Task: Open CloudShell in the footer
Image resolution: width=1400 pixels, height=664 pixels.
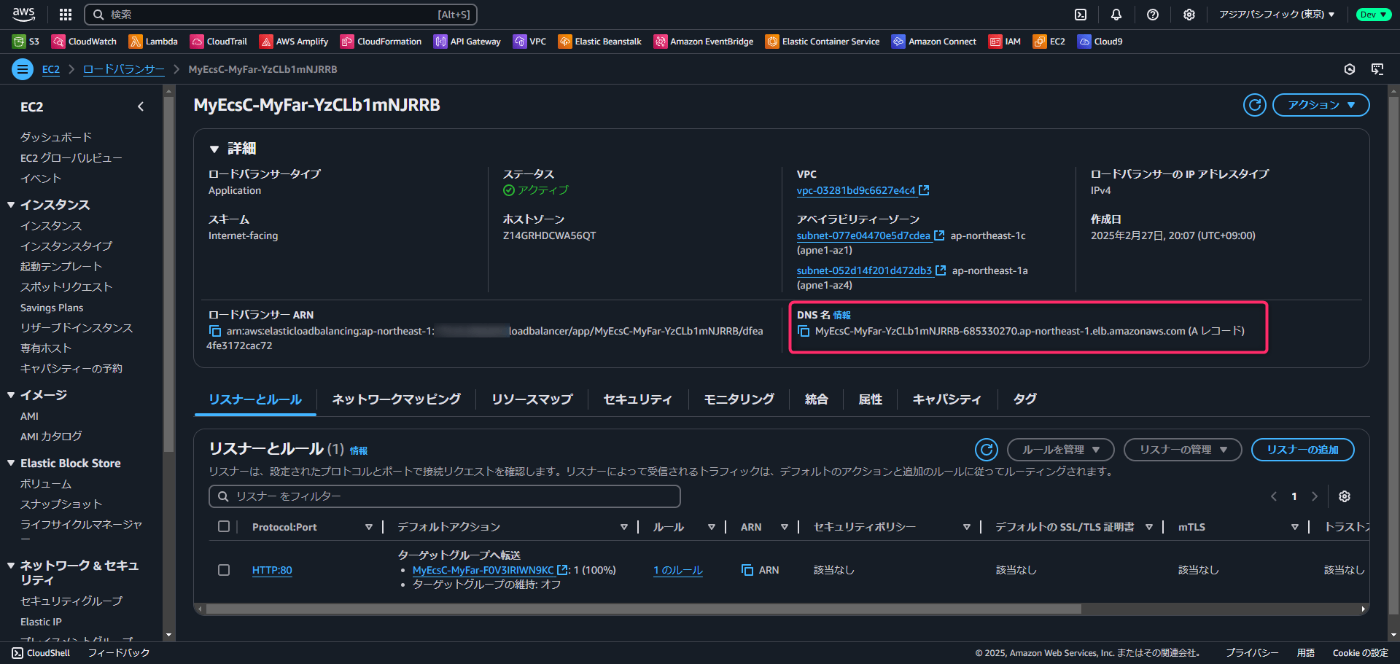Action: 41,653
